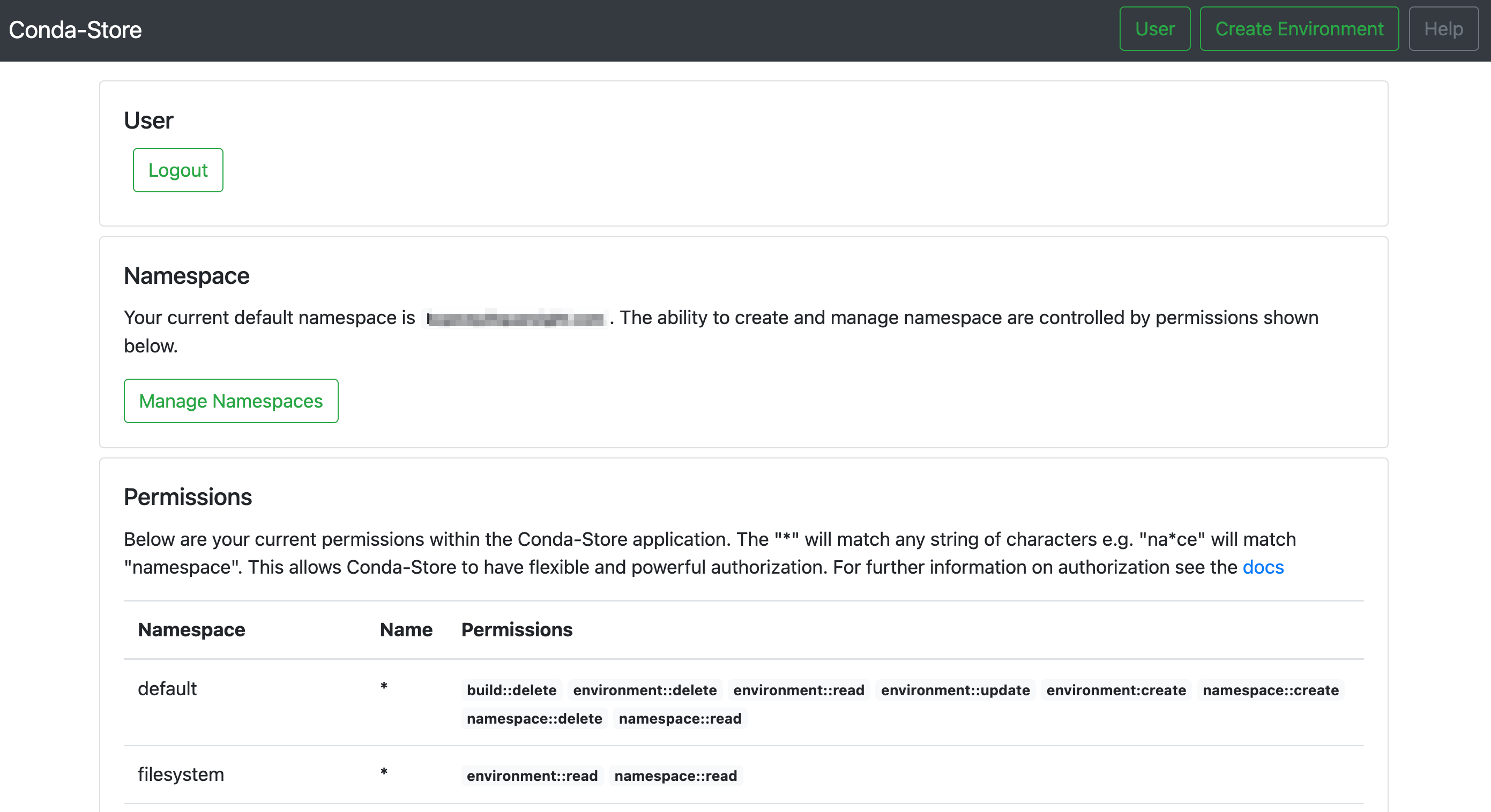This screenshot has width=1491, height=812.
Task: Toggle the Permissions section display
Action: [187, 496]
